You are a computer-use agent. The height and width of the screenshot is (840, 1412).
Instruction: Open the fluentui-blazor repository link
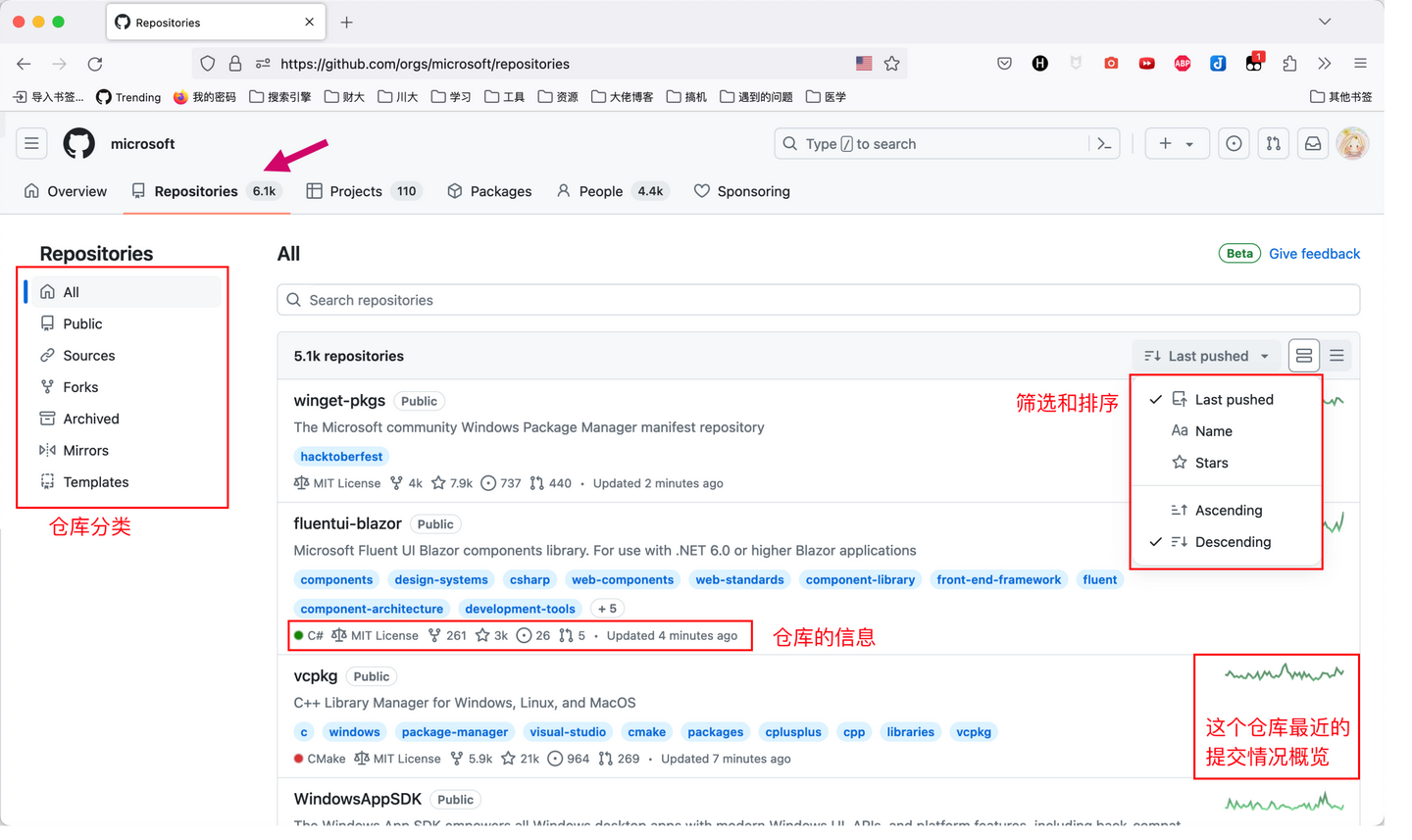(348, 523)
